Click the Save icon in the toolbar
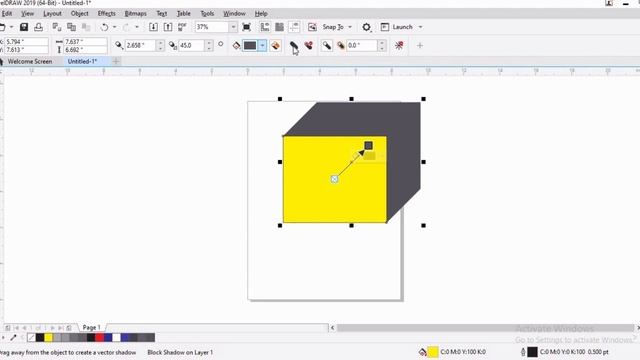640x360 pixels. pos(24,27)
